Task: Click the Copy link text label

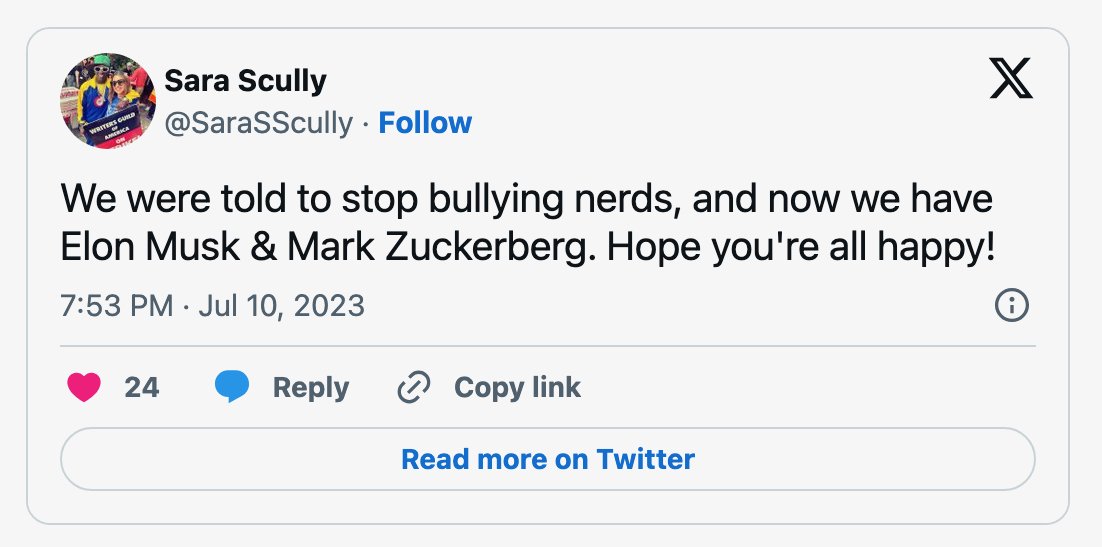Action: (x=517, y=387)
